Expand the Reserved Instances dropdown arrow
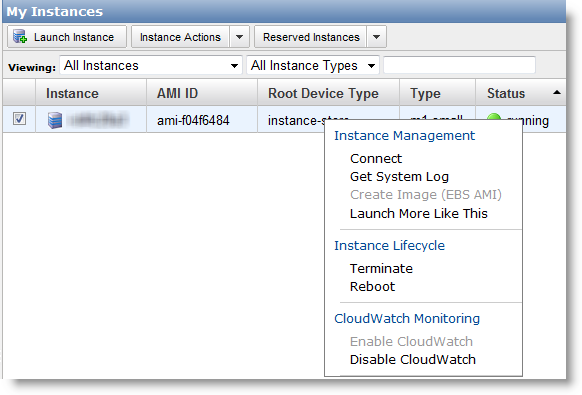The height and width of the screenshot is (395, 582). 376,37
